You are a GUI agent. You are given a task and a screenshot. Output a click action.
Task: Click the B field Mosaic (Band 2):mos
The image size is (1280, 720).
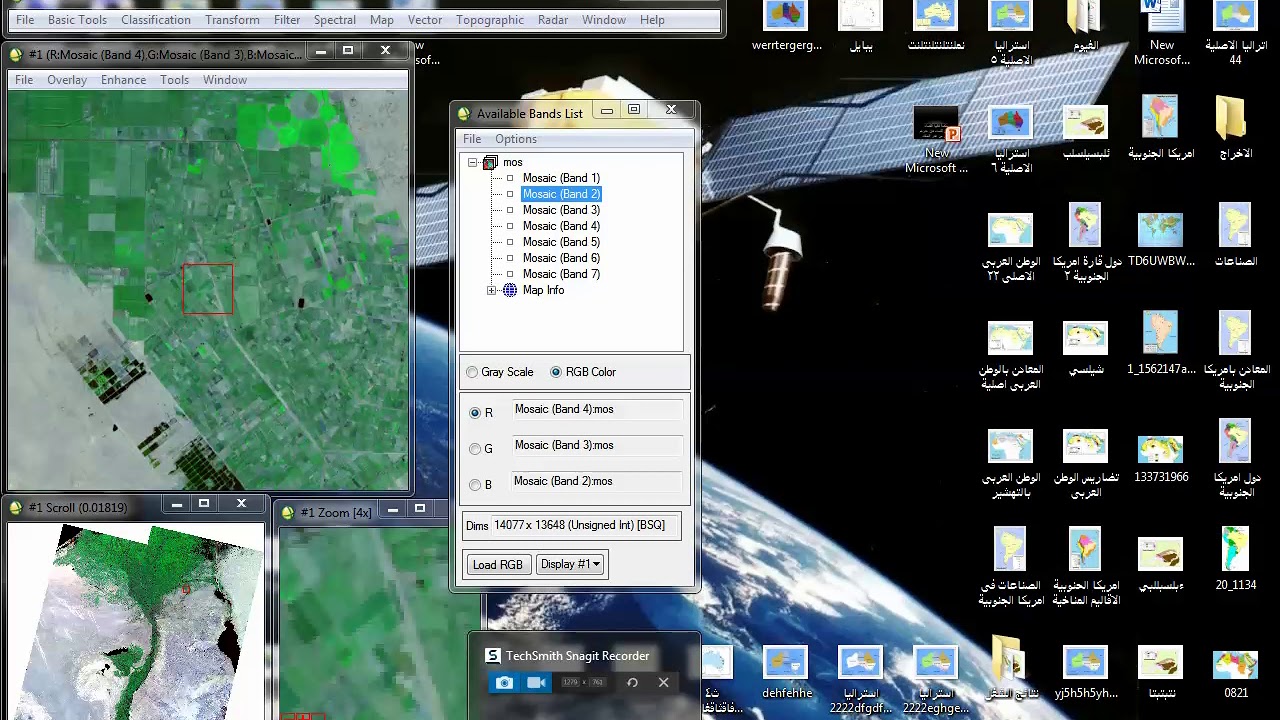tap(597, 481)
